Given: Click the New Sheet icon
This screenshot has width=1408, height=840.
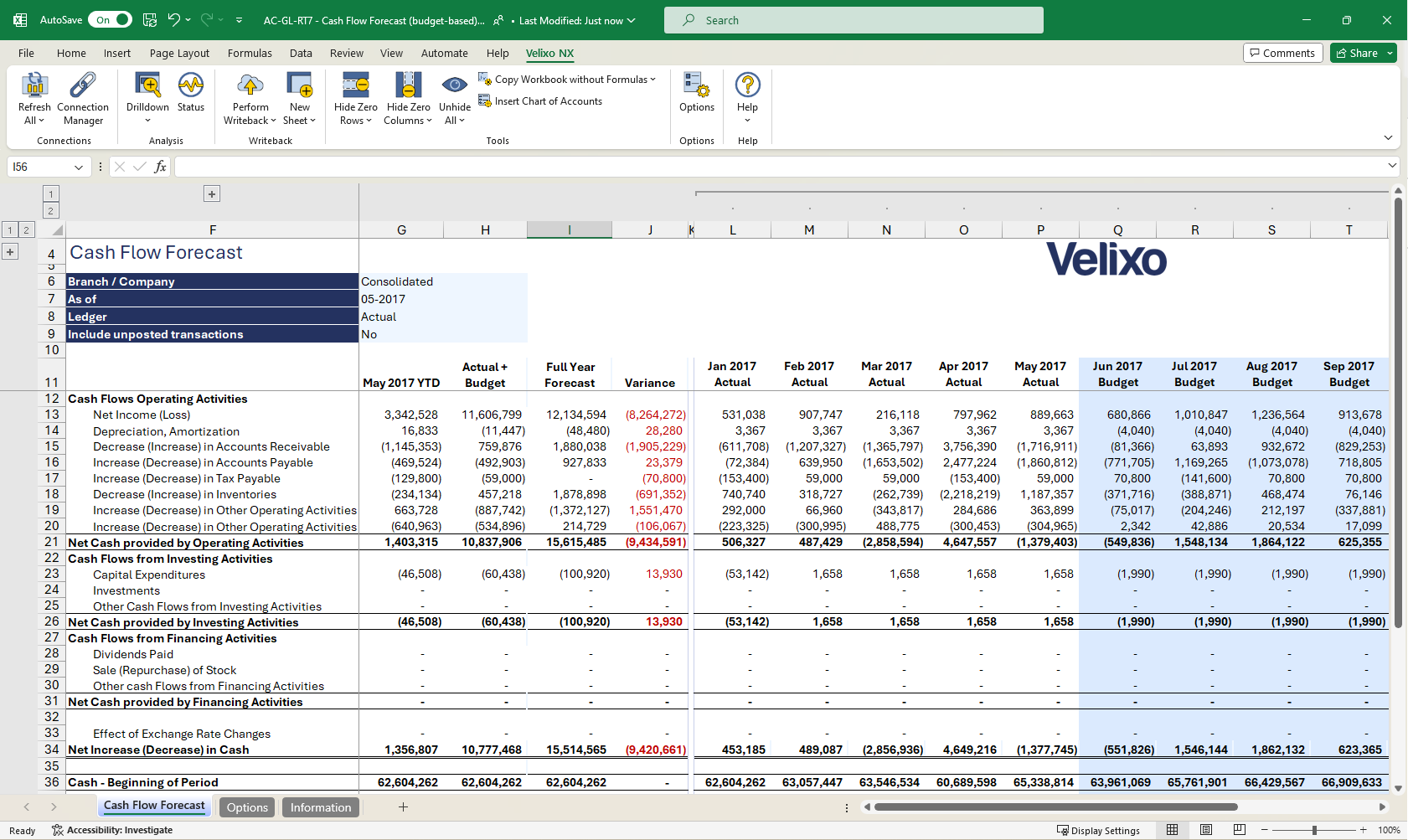Looking at the screenshot, I should pos(300,85).
